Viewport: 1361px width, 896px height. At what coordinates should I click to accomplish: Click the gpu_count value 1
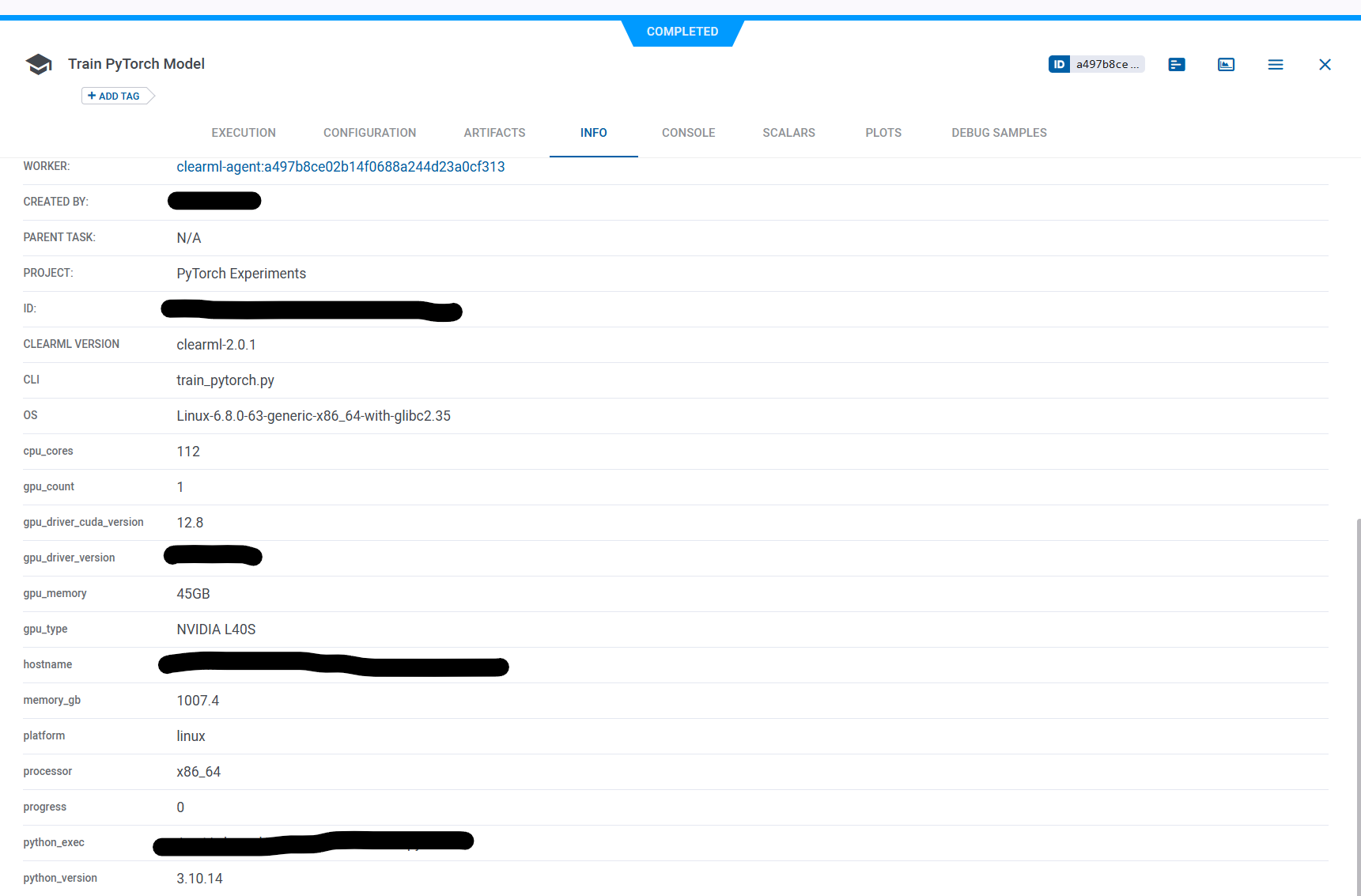pos(180,487)
